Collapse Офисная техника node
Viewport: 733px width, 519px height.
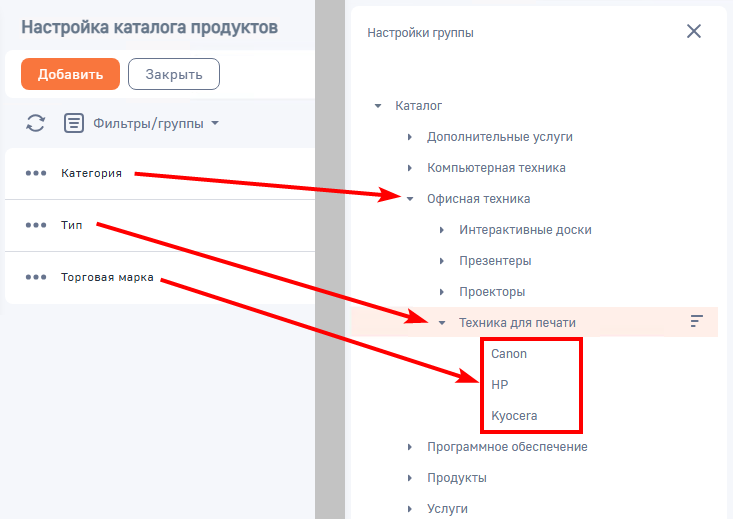pos(410,199)
